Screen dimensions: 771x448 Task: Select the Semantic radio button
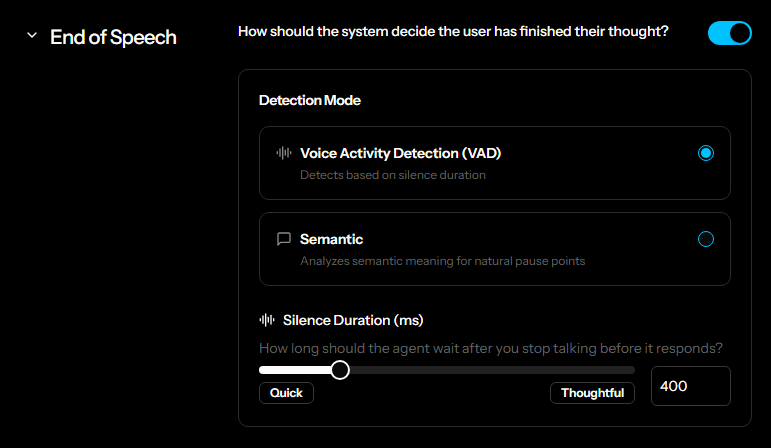pos(706,239)
